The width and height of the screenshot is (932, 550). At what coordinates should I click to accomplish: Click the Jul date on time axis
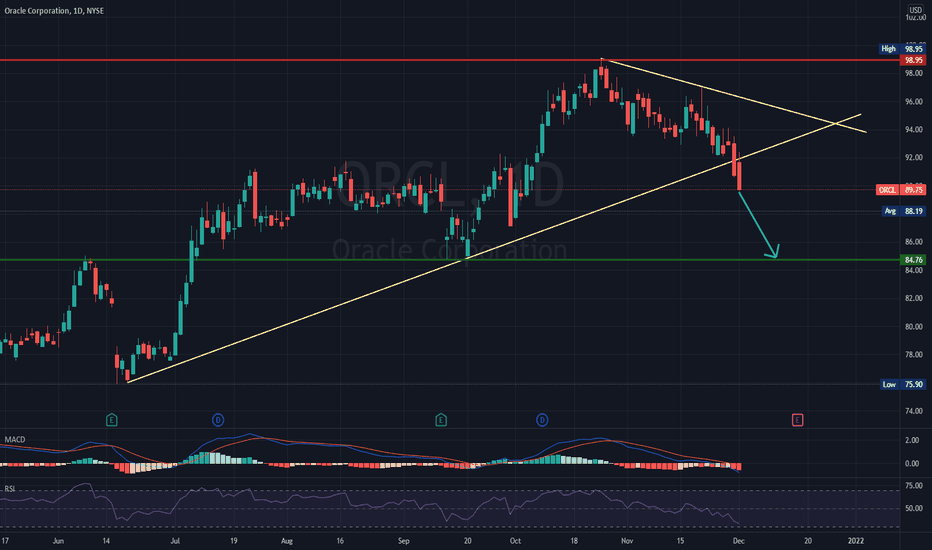tap(175, 541)
